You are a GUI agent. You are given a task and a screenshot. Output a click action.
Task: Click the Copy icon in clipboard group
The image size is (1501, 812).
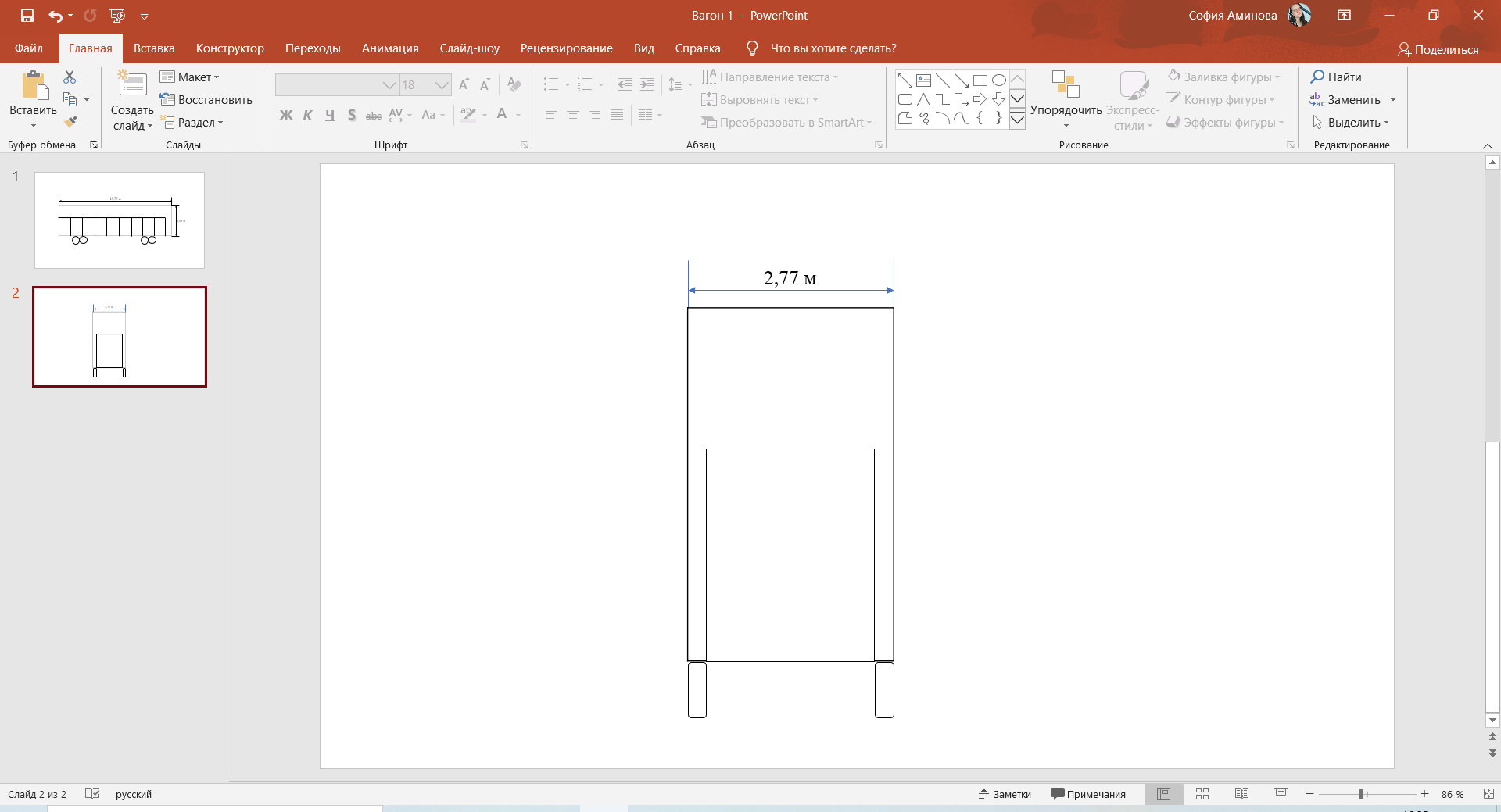point(70,99)
